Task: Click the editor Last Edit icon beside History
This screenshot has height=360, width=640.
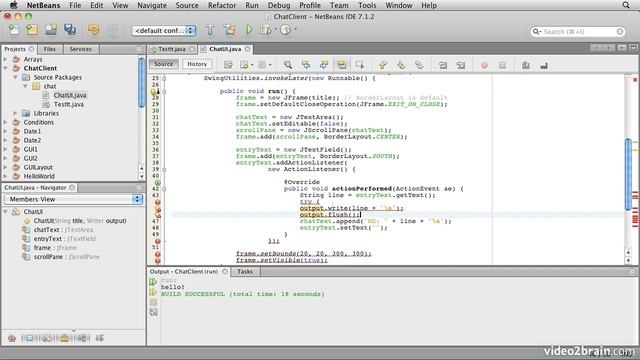Action: [228, 64]
